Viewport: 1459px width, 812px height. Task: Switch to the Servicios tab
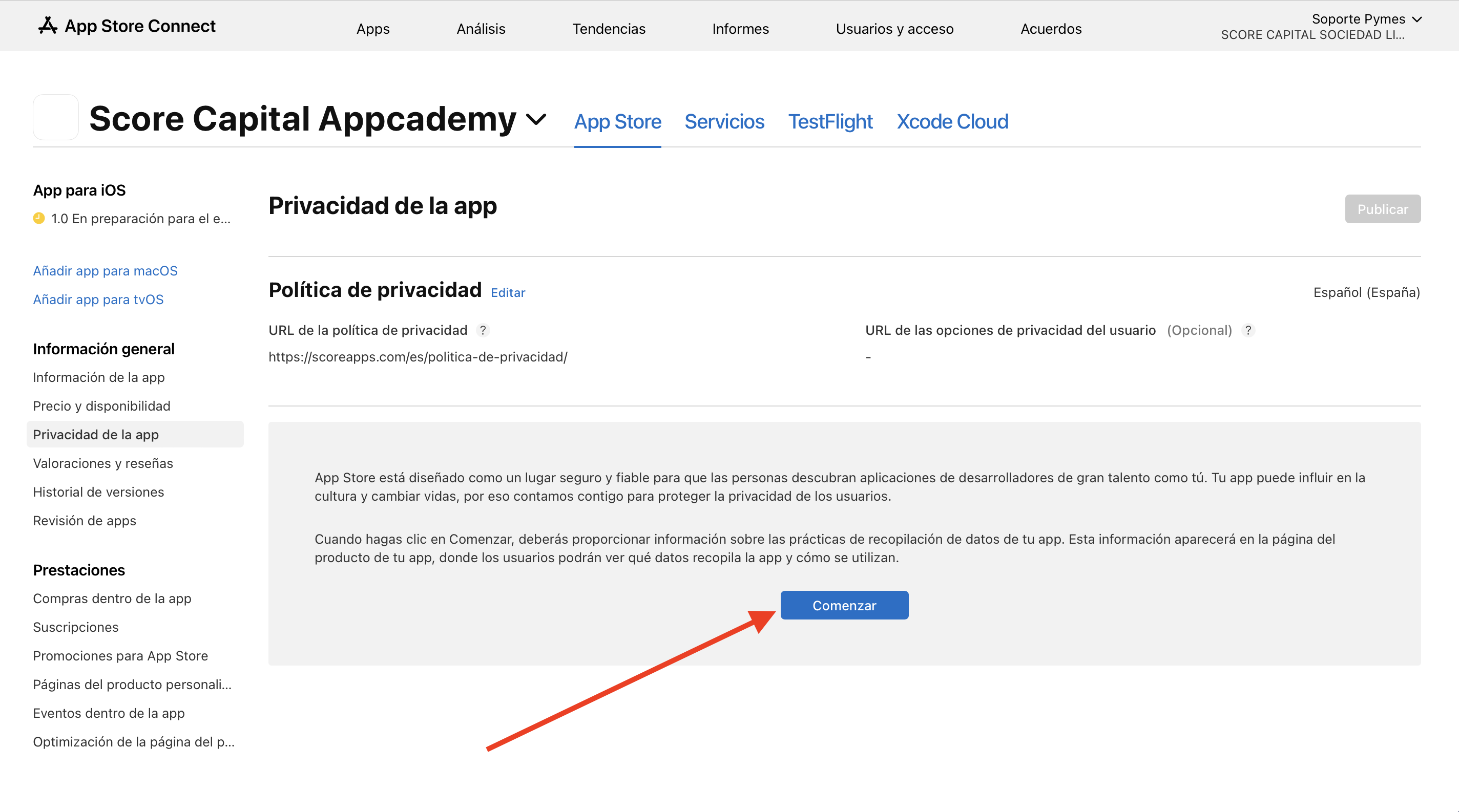point(724,122)
